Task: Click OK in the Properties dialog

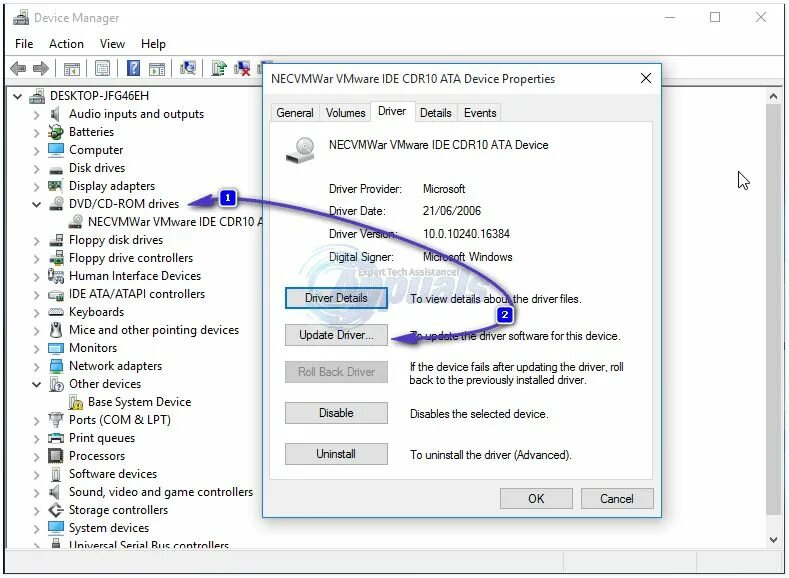Action: tap(536, 499)
